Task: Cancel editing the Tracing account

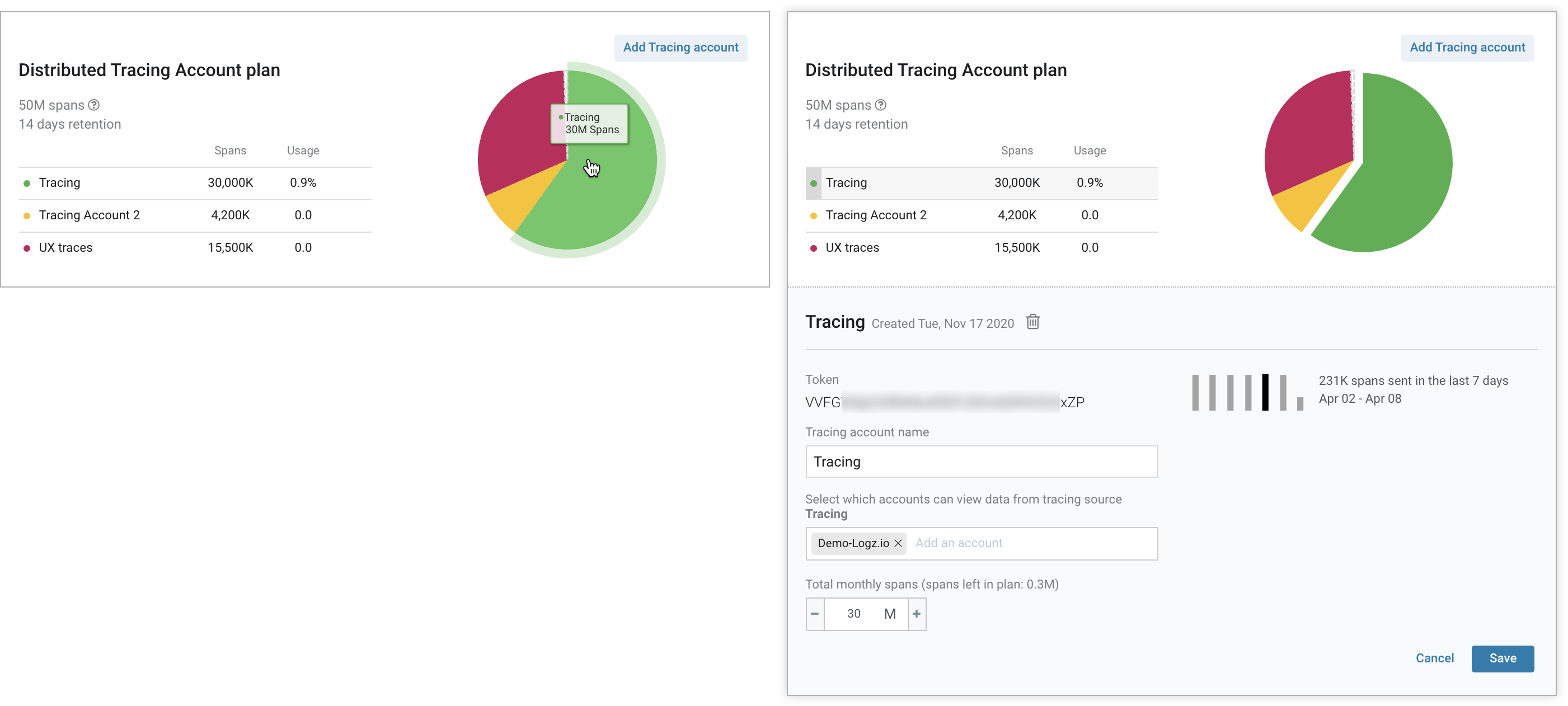Action: tap(1435, 658)
